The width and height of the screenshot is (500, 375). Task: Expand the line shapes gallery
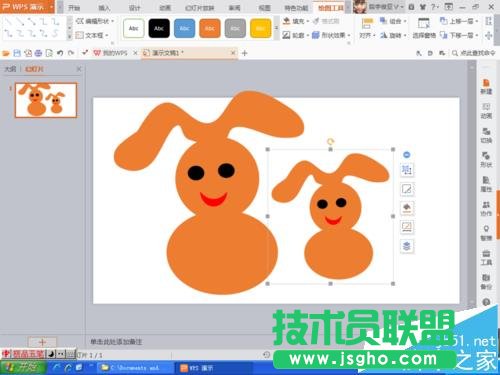point(69,36)
